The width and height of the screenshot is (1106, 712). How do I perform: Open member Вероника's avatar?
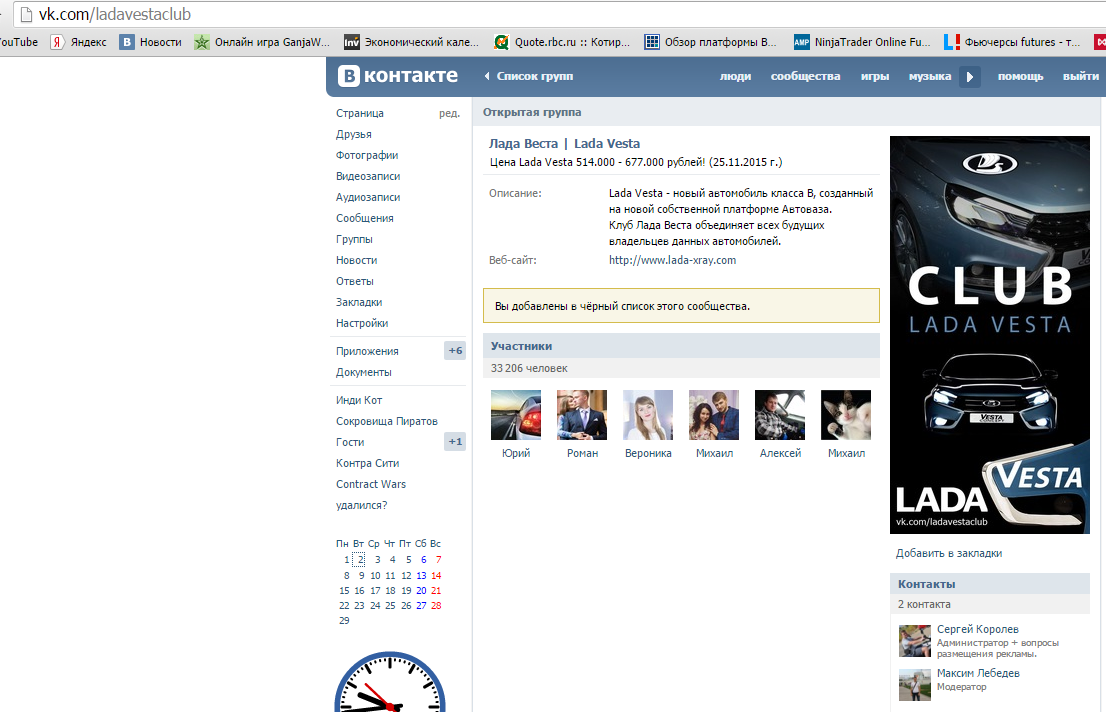pos(648,415)
